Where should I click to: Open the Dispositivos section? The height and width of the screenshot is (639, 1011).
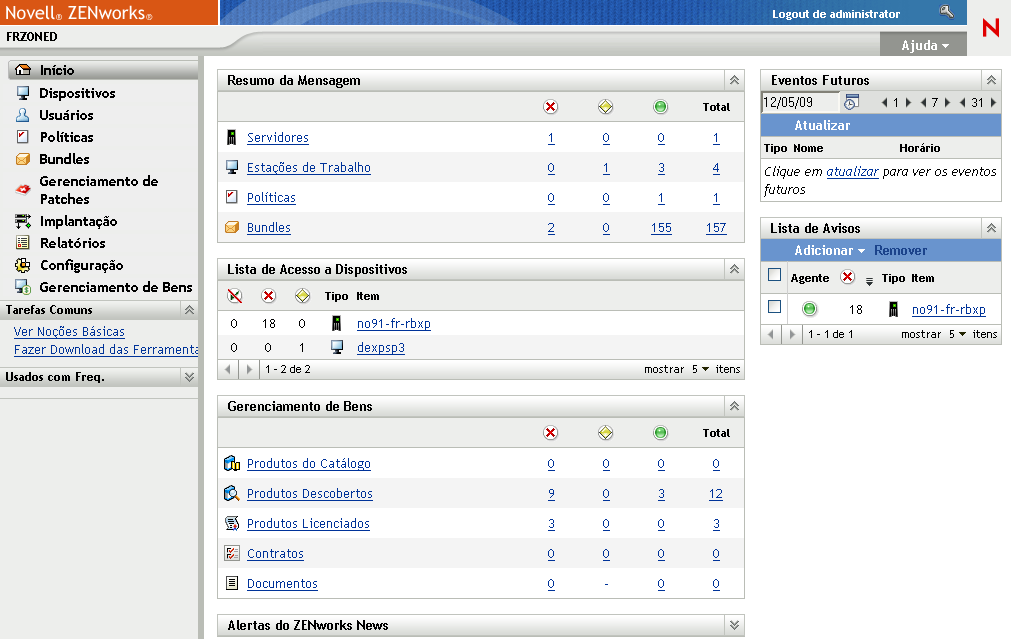pyautogui.click(x=77, y=93)
